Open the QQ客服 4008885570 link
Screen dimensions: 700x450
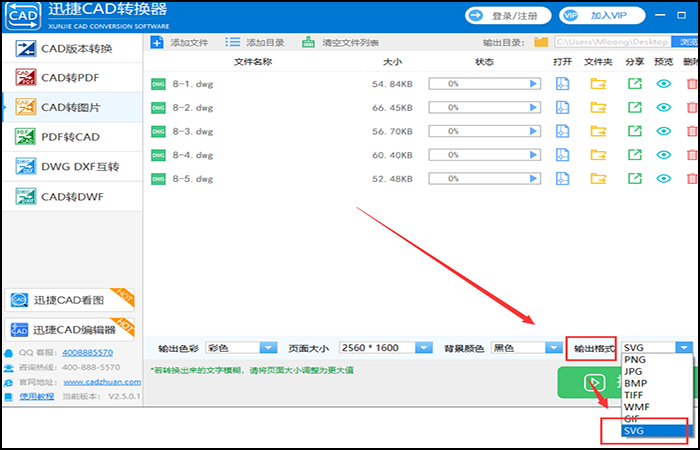(x=88, y=353)
